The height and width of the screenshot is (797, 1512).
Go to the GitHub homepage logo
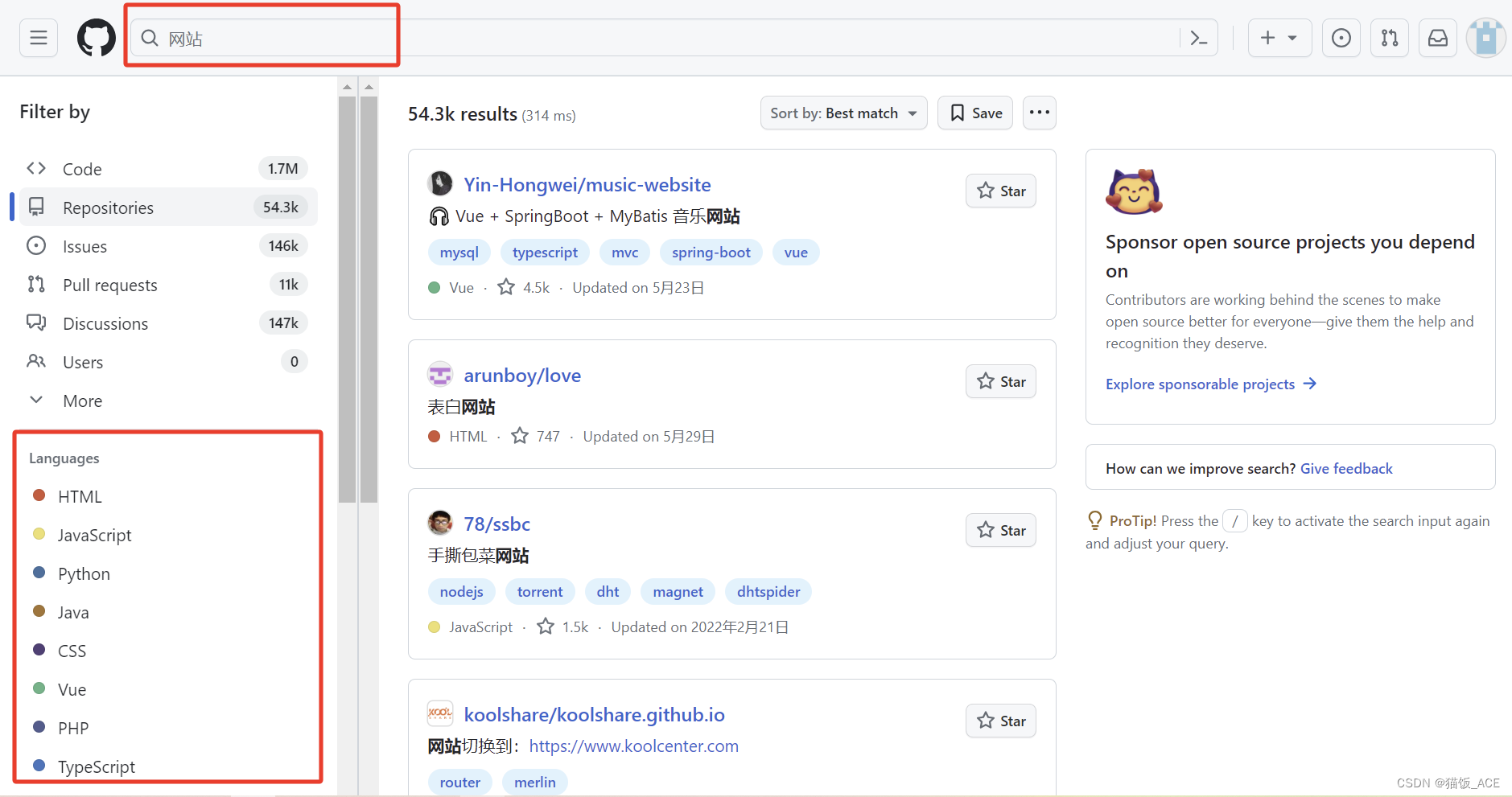coord(97,38)
